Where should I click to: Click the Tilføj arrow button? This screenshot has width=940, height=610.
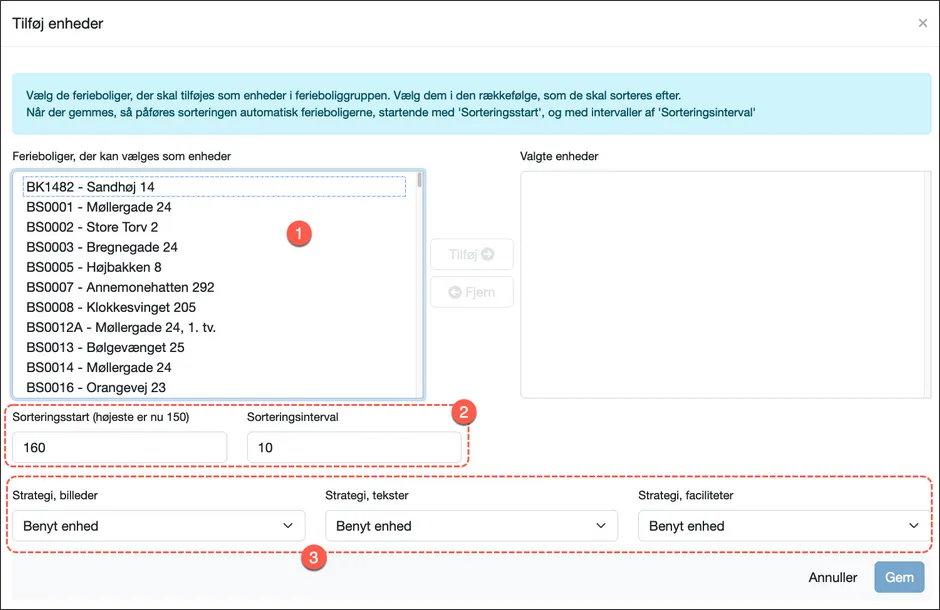(x=471, y=255)
